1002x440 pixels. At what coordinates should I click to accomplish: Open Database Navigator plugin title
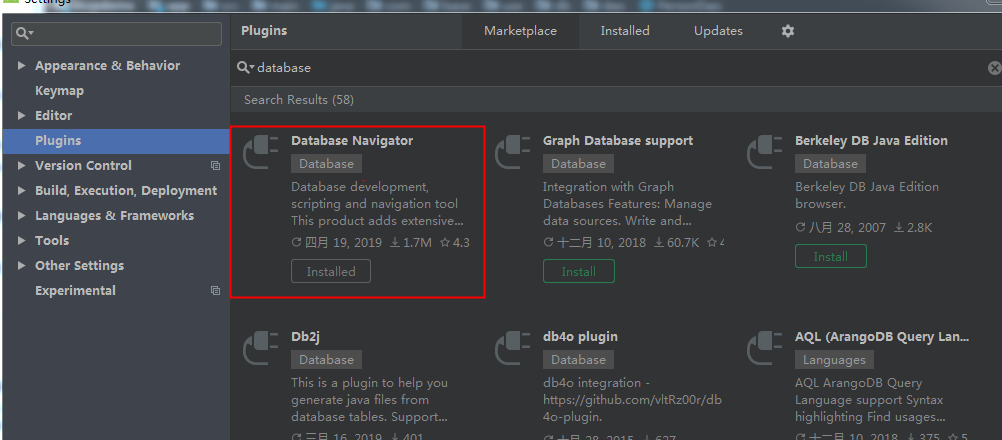pyautogui.click(x=352, y=140)
